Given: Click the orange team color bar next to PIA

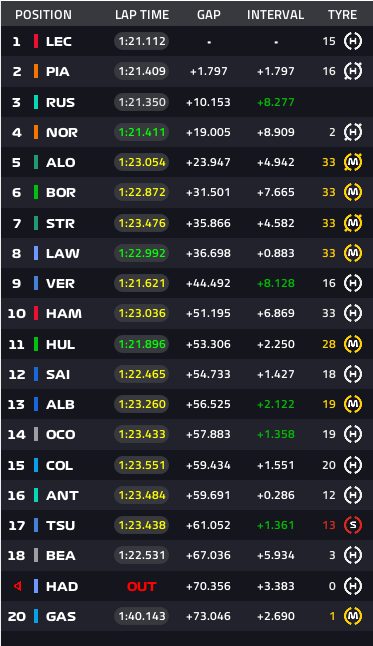Looking at the screenshot, I should tap(36, 71).
